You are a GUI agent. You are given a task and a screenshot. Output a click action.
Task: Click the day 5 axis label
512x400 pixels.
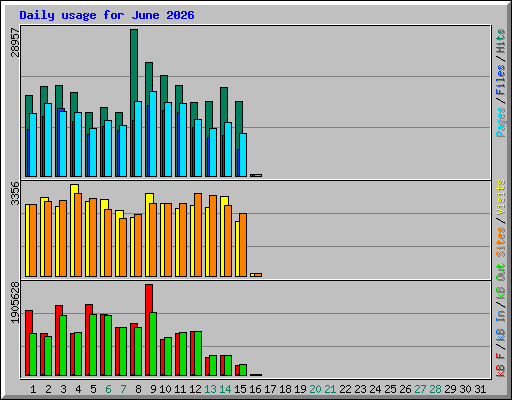pyautogui.click(x=93, y=389)
